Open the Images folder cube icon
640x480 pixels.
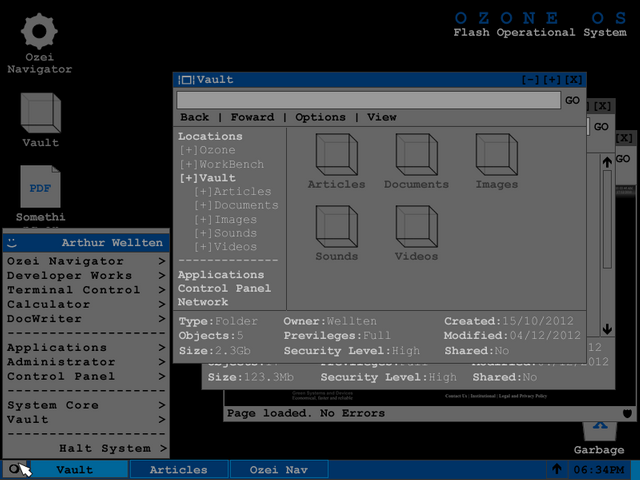(x=497, y=155)
